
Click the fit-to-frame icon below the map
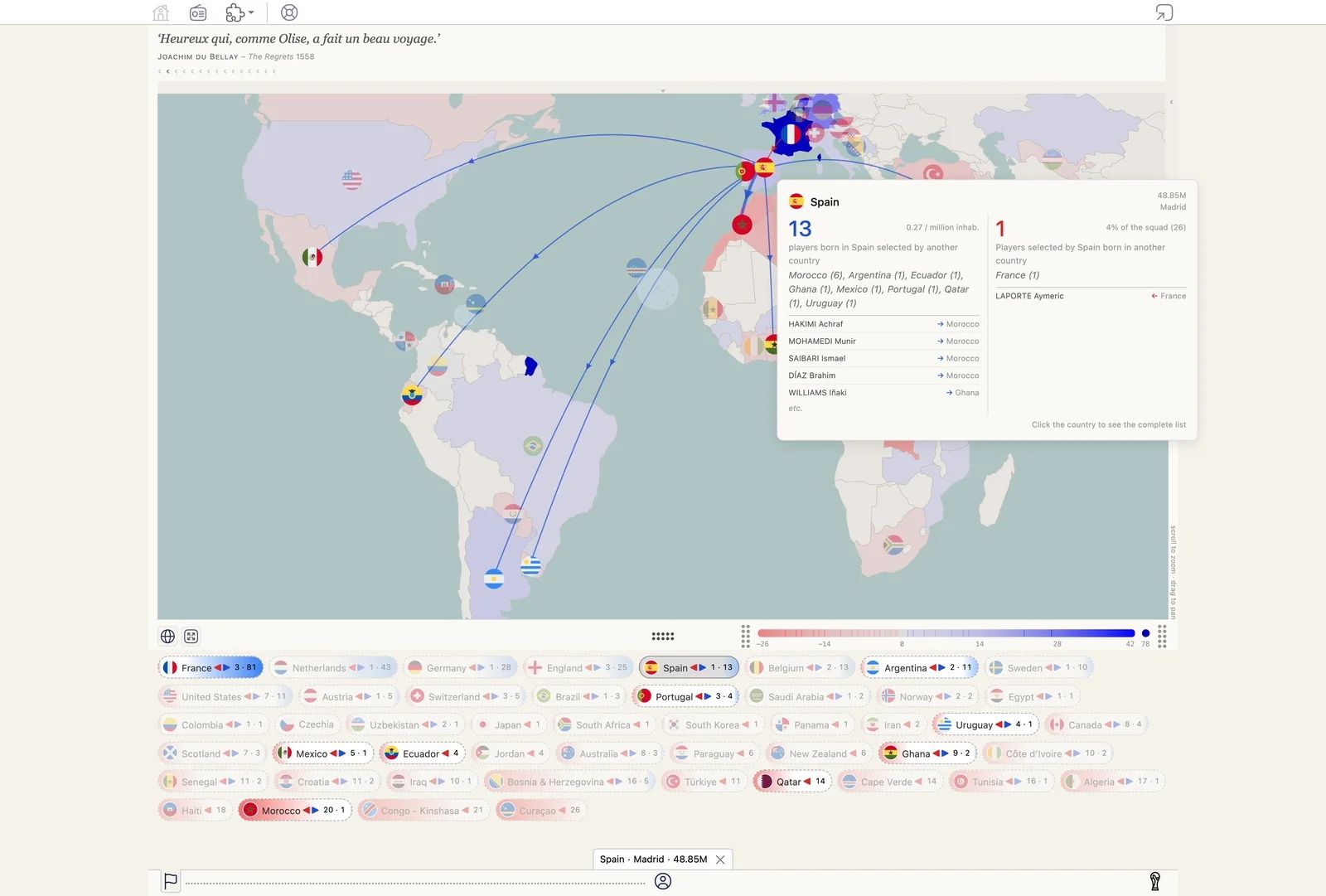click(x=191, y=637)
